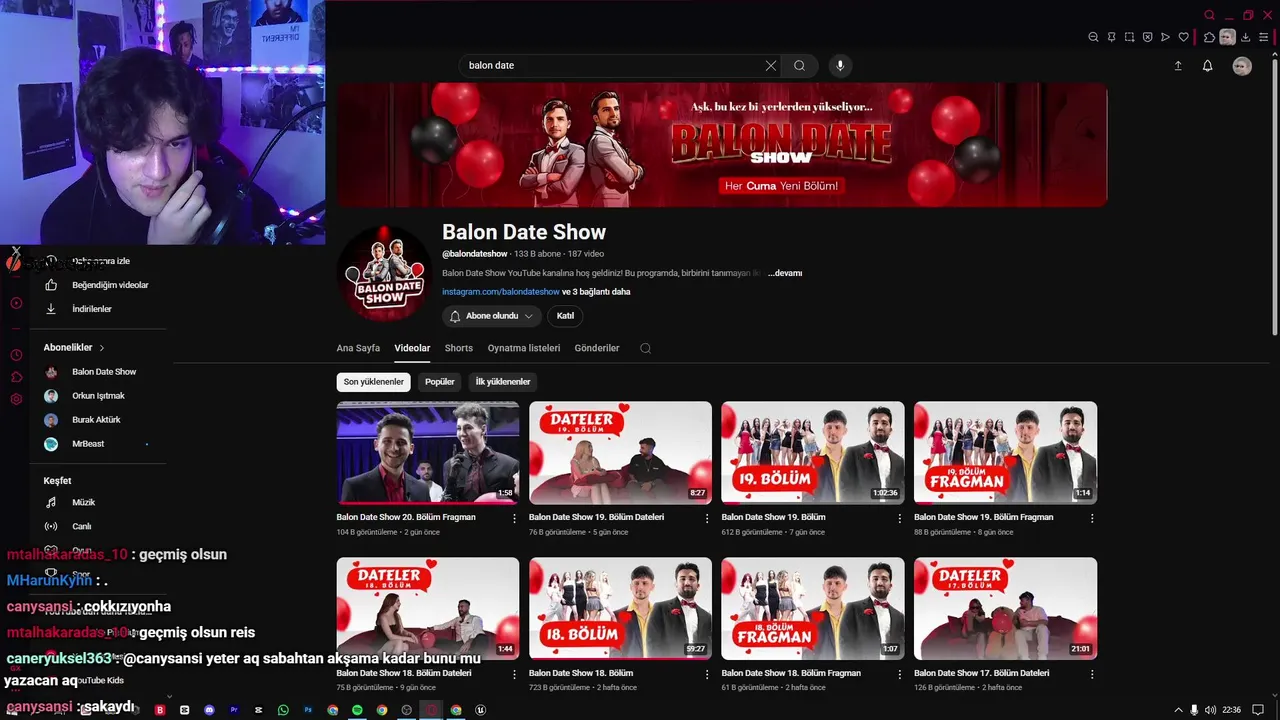Open Spotify from the taskbar
This screenshot has height=720, width=1280.
pos(357,710)
